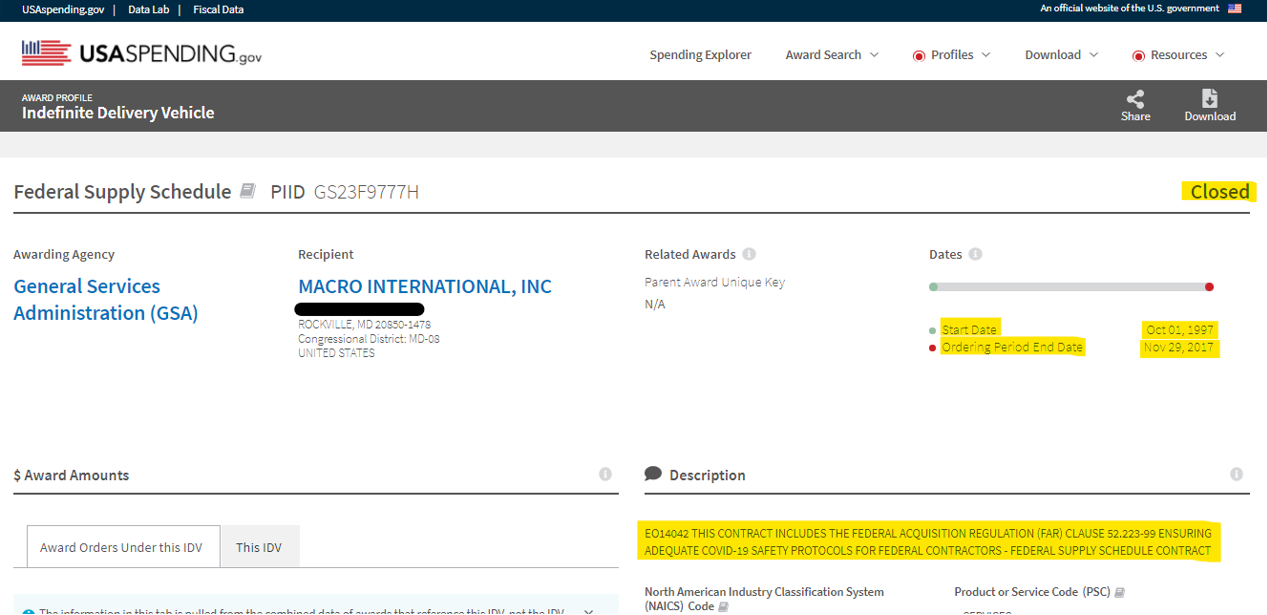Click the PIID GS23F9777H text
The image size is (1267, 615).
pyautogui.click(x=345, y=192)
